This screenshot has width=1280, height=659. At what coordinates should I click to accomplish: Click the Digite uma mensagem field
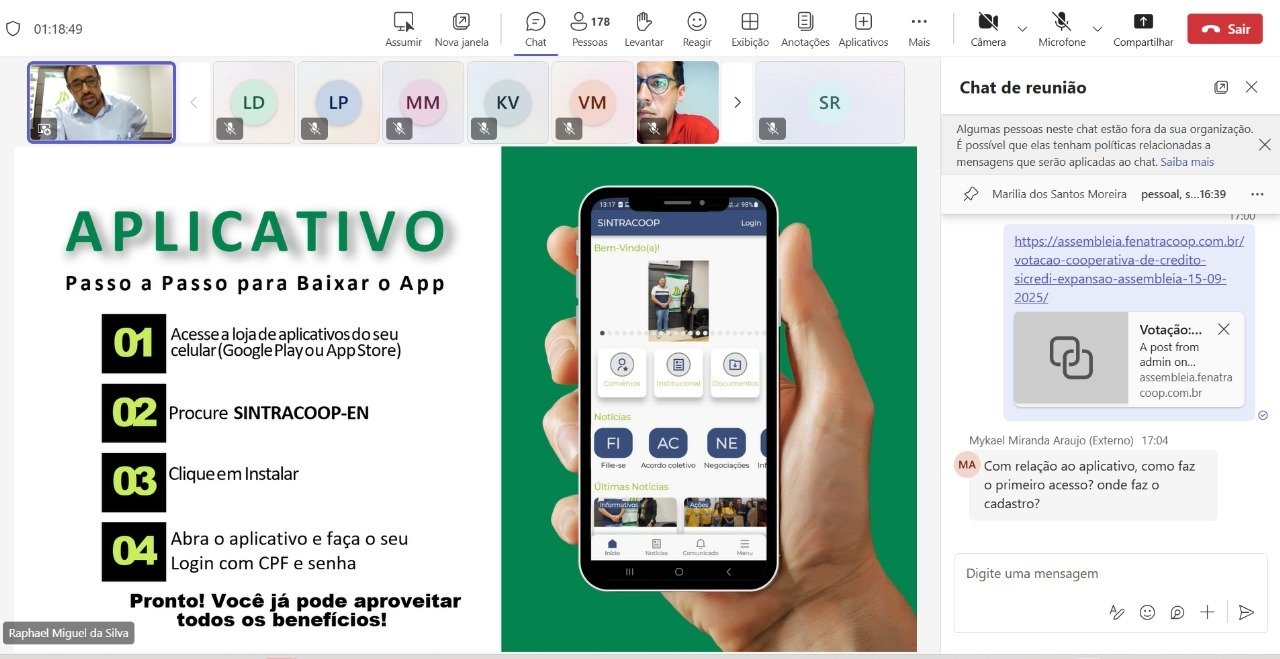click(x=1100, y=574)
